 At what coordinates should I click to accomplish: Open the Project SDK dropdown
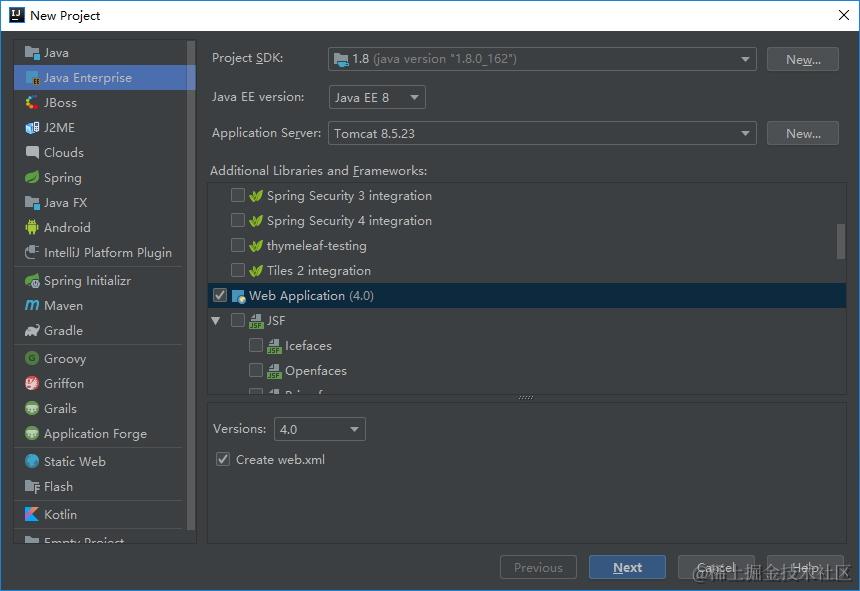(x=542, y=59)
